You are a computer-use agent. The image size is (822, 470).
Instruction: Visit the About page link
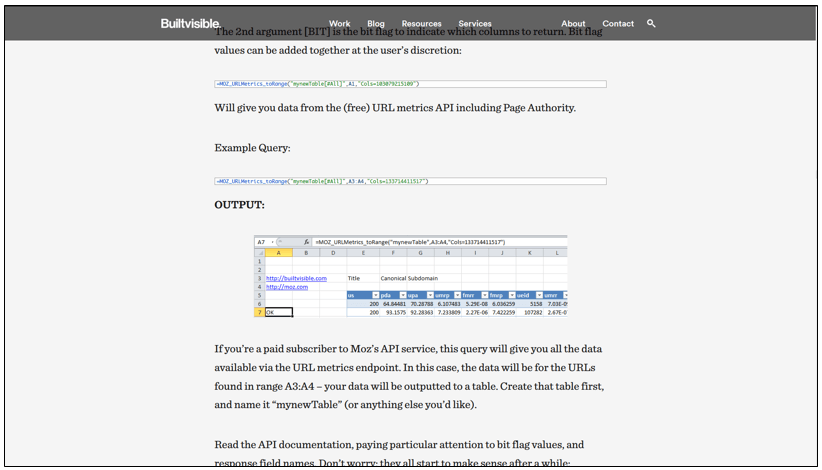click(573, 24)
